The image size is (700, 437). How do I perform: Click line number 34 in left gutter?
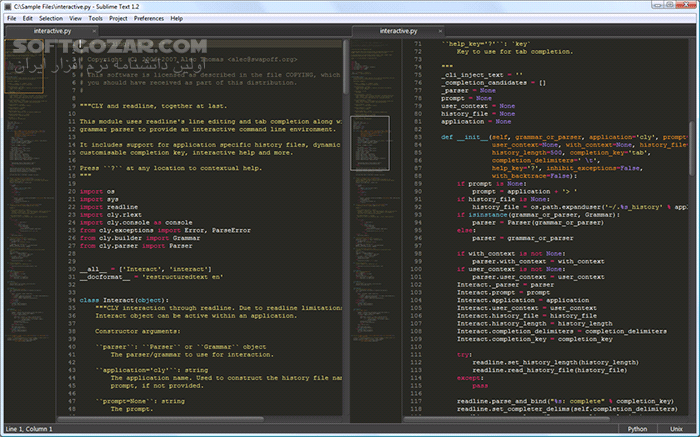click(72, 300)
